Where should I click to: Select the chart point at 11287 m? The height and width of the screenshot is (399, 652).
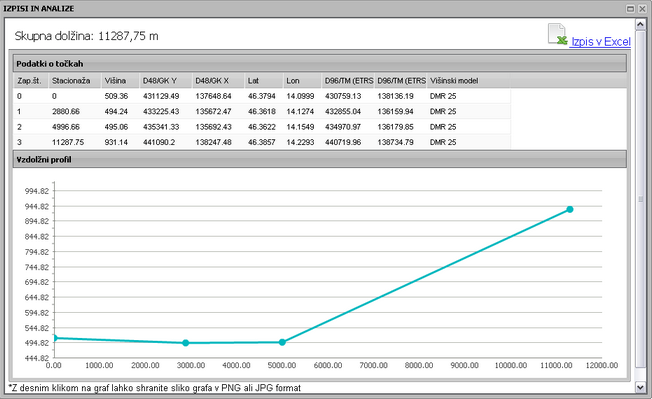tap(570, 209)
